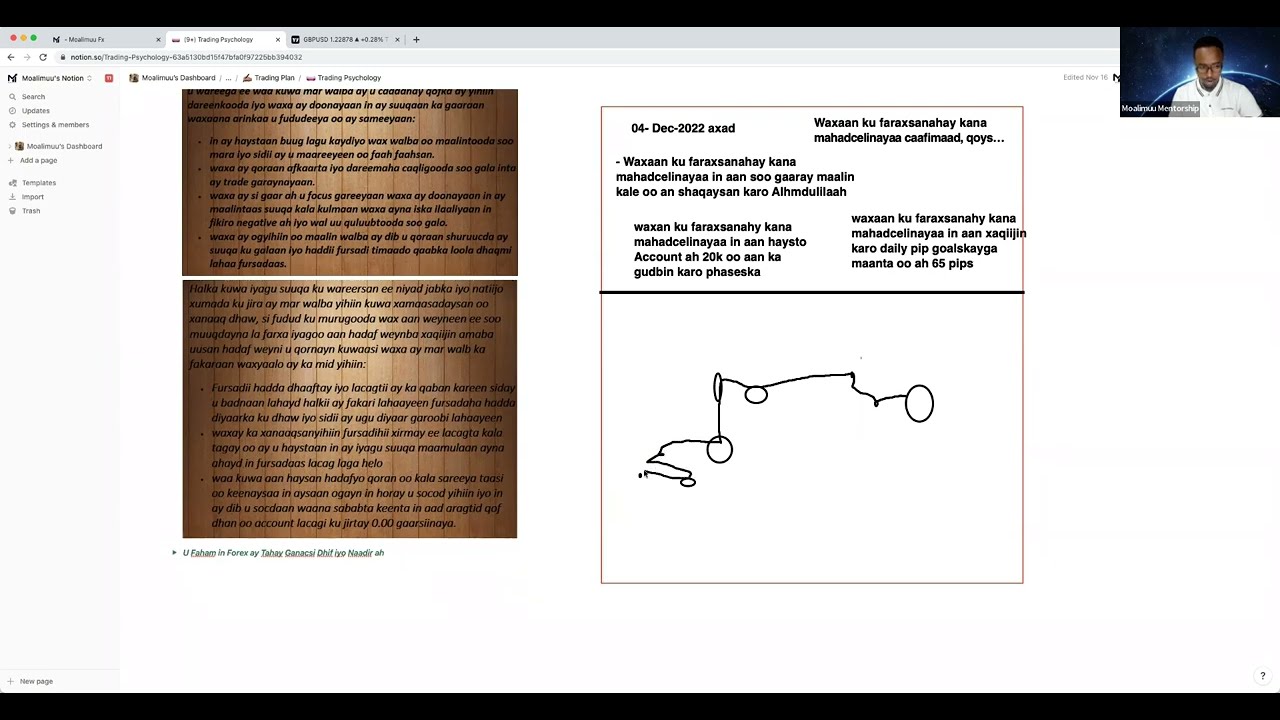This screenshot has height=720, width=1280.
Task: Click the text ending 'karo Alhmdulilaah'
Action: coord(735,177)
